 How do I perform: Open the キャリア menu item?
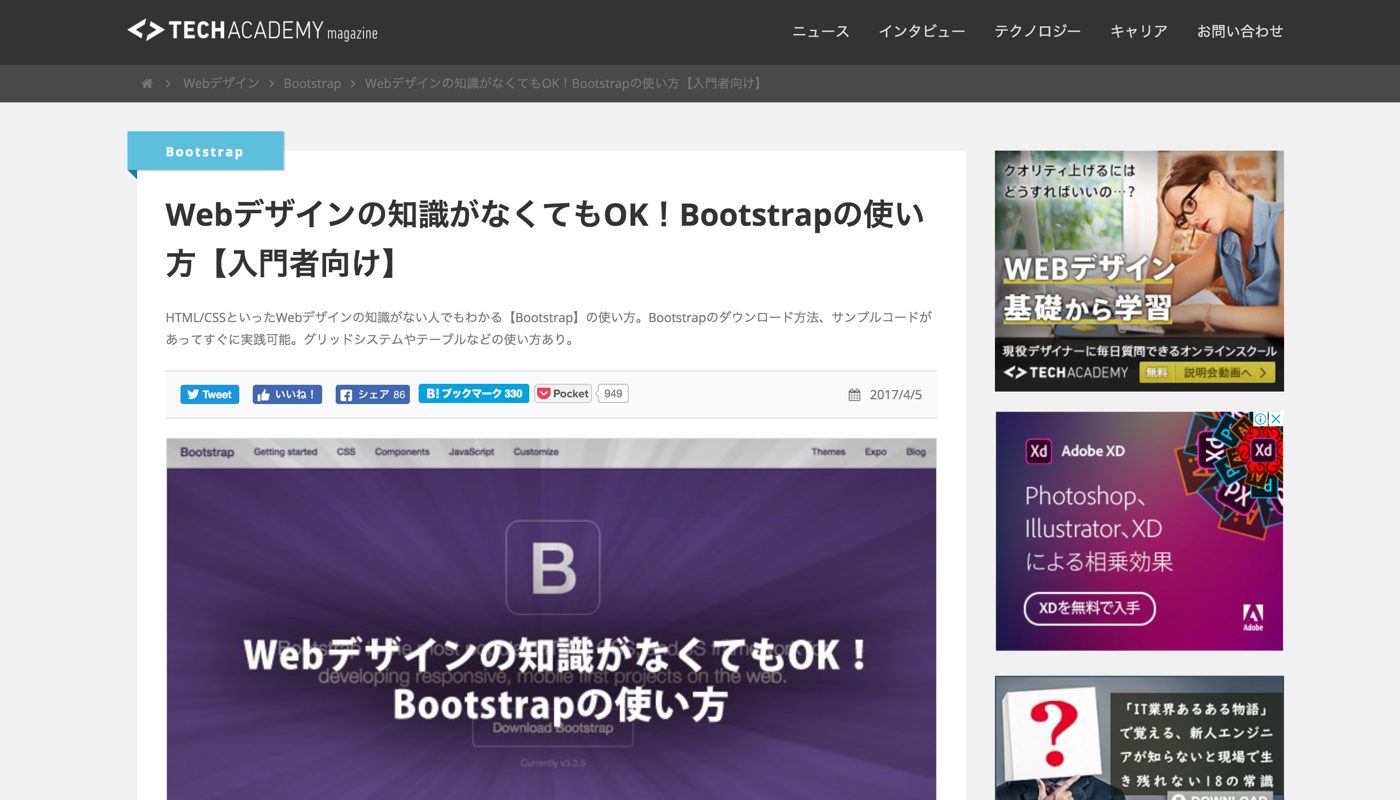[1139, 31]
